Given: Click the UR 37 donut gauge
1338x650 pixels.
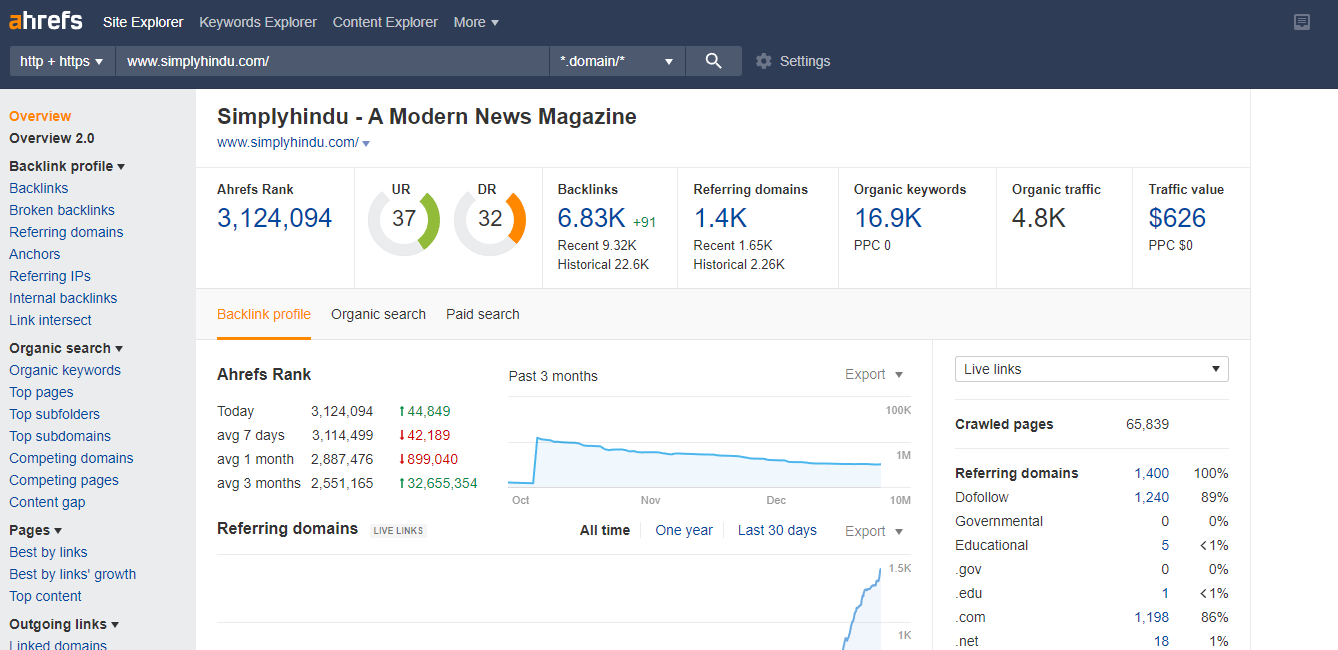Looking at the screenshot, I should [x=404, y=219].
